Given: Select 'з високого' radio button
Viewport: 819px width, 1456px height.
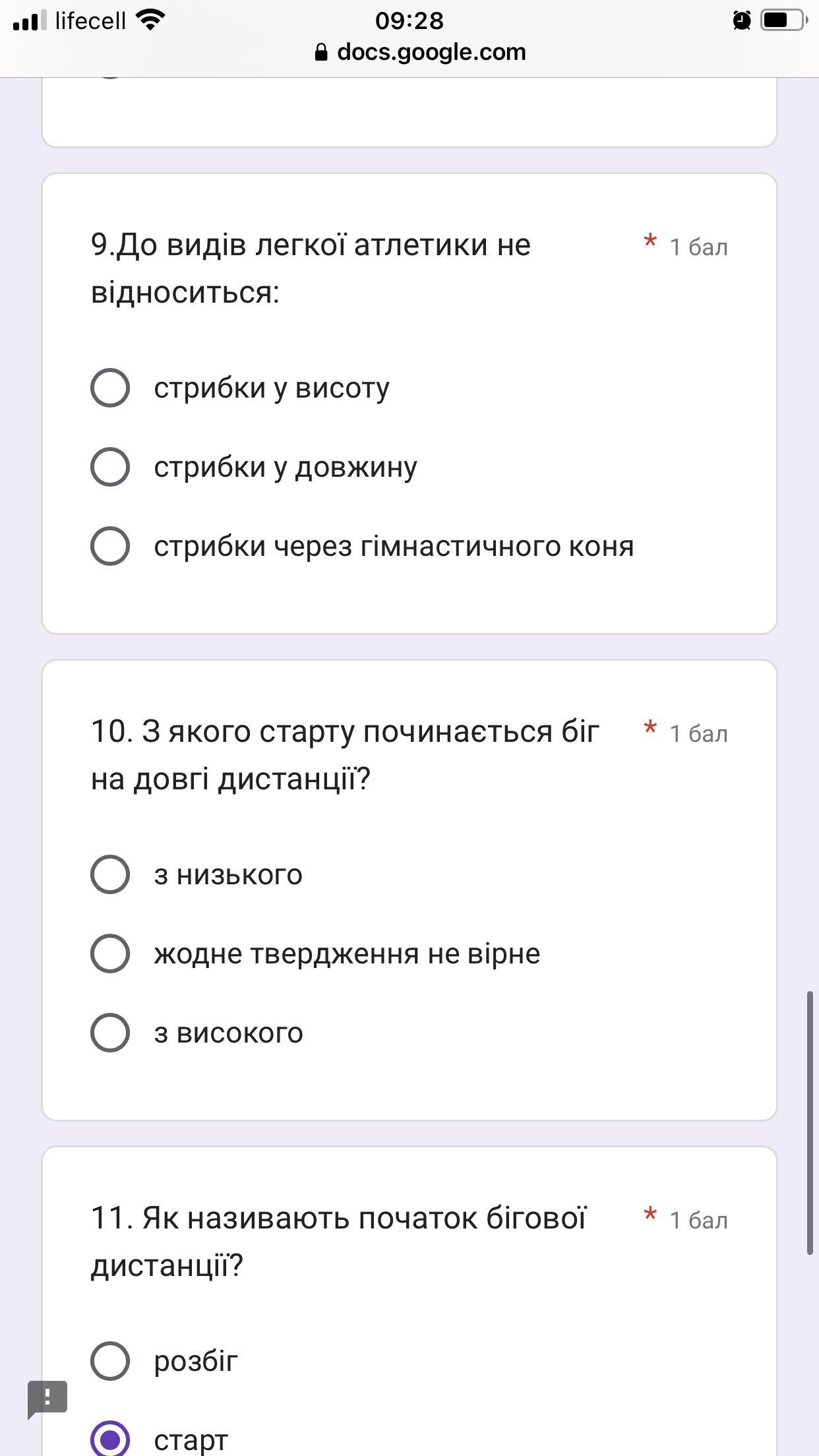Looking at the screenshot, I should pyautogui.click(x=110, y=1033).
